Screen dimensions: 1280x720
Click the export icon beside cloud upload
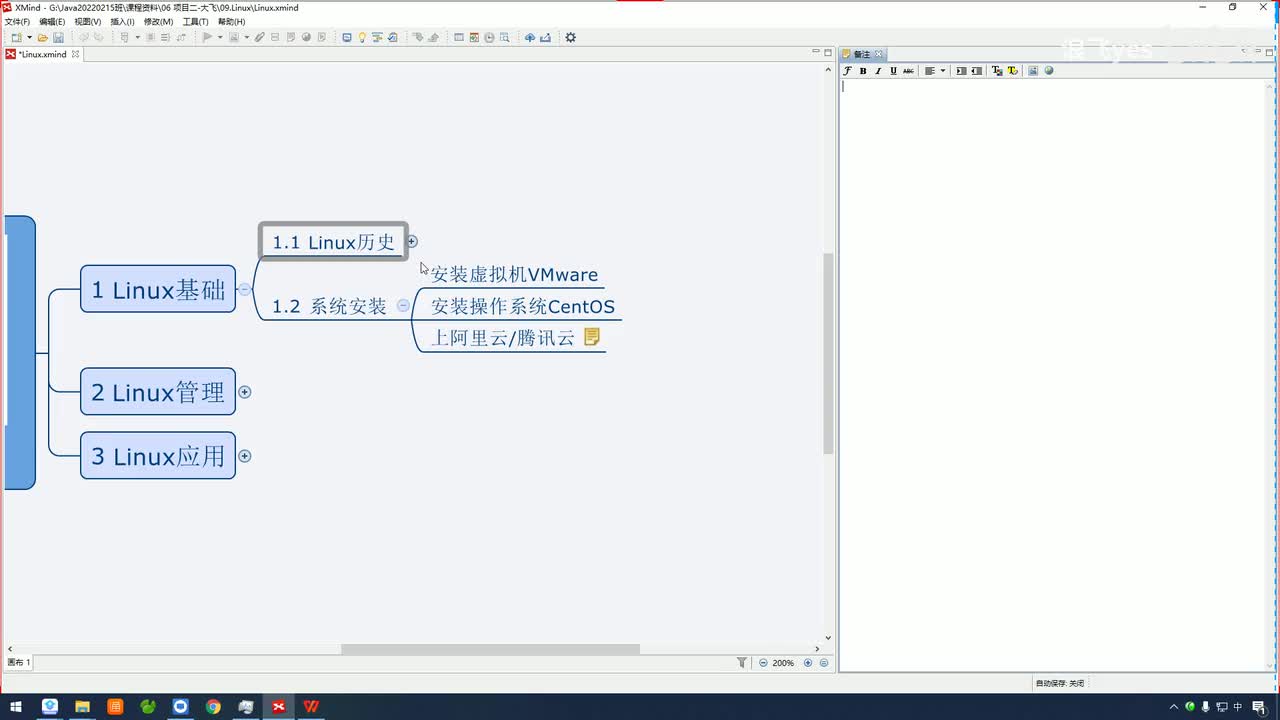point(545,38)
